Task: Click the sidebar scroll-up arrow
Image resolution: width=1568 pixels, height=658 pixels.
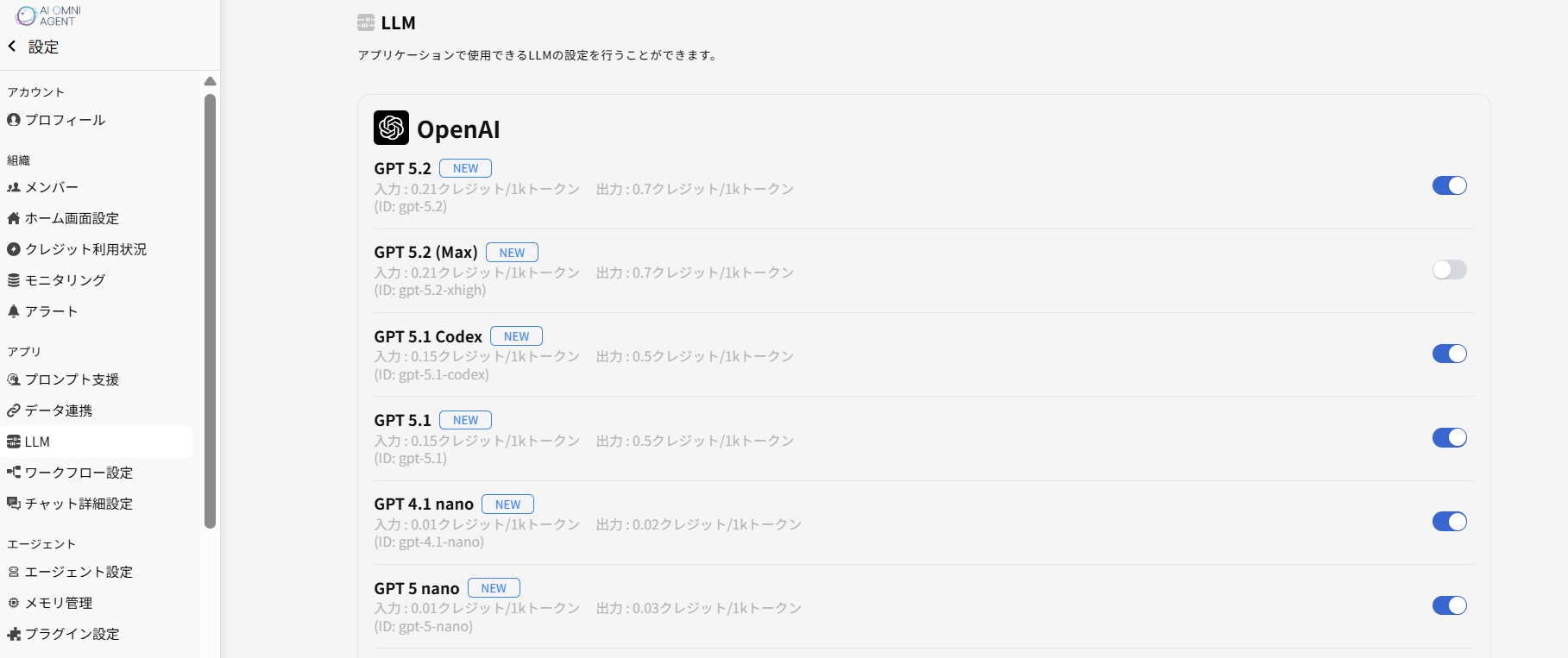Action: (210, 81)
